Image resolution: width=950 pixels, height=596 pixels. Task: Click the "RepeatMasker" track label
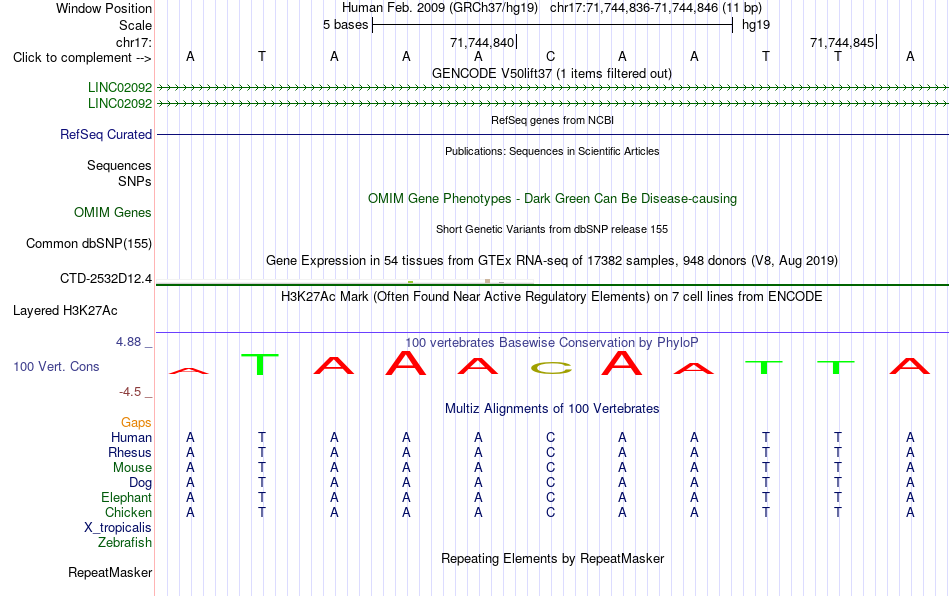click(110, 572)
